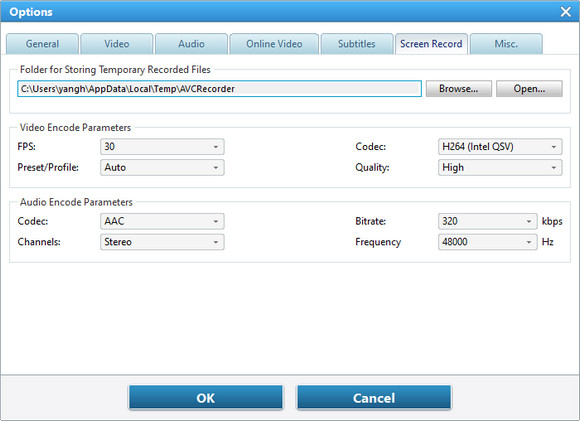
Task: Click the Preset/Profile: label
Action: [48, 167]
